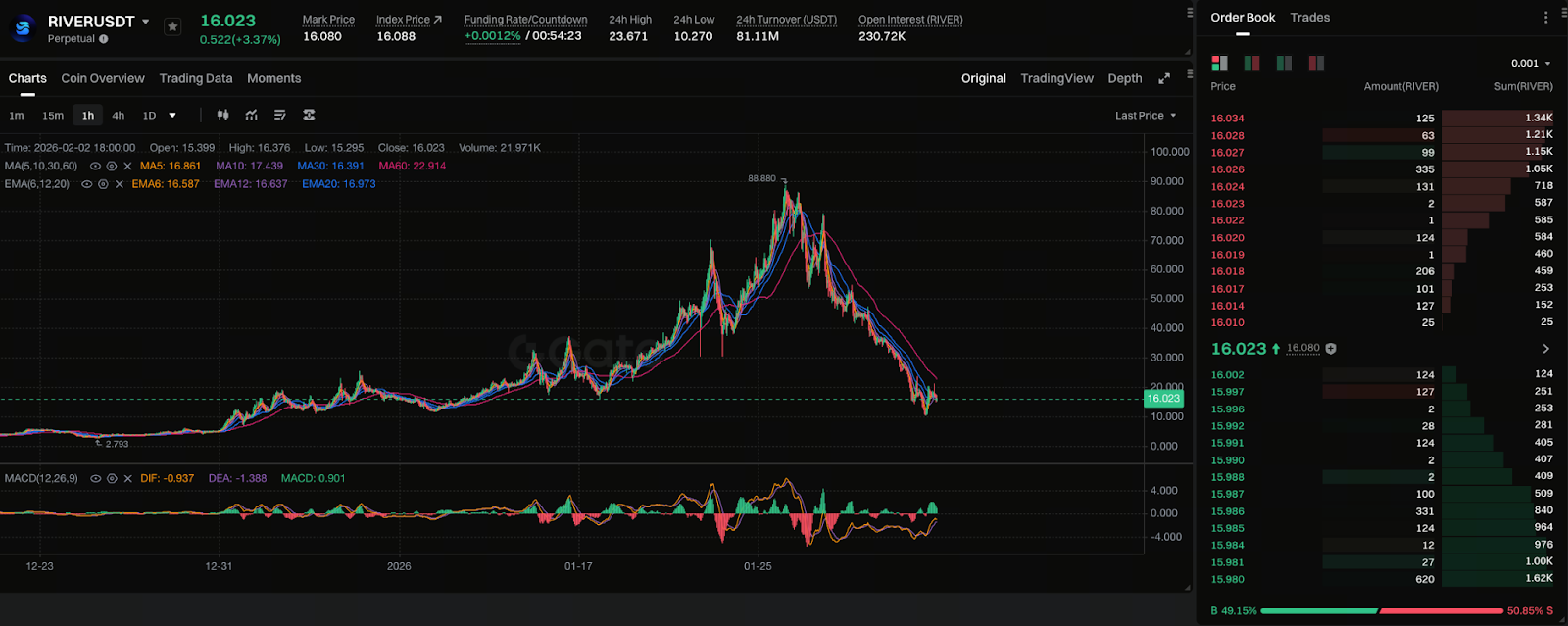Show bids-only order book layout
The width and height of the screenshot is (1568, 626).
(x=1284, y=63)
